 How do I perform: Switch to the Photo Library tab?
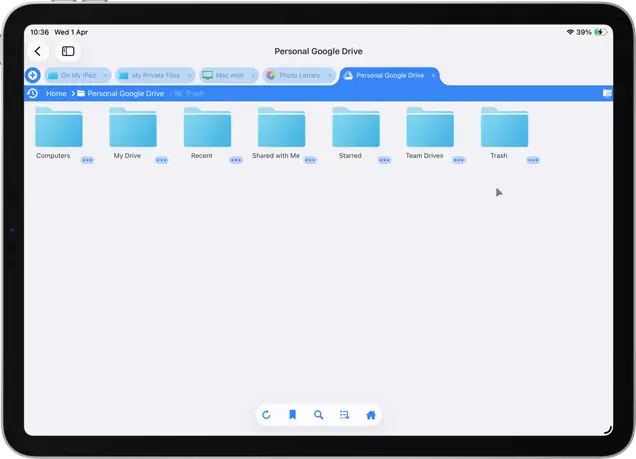click(299, 75)
